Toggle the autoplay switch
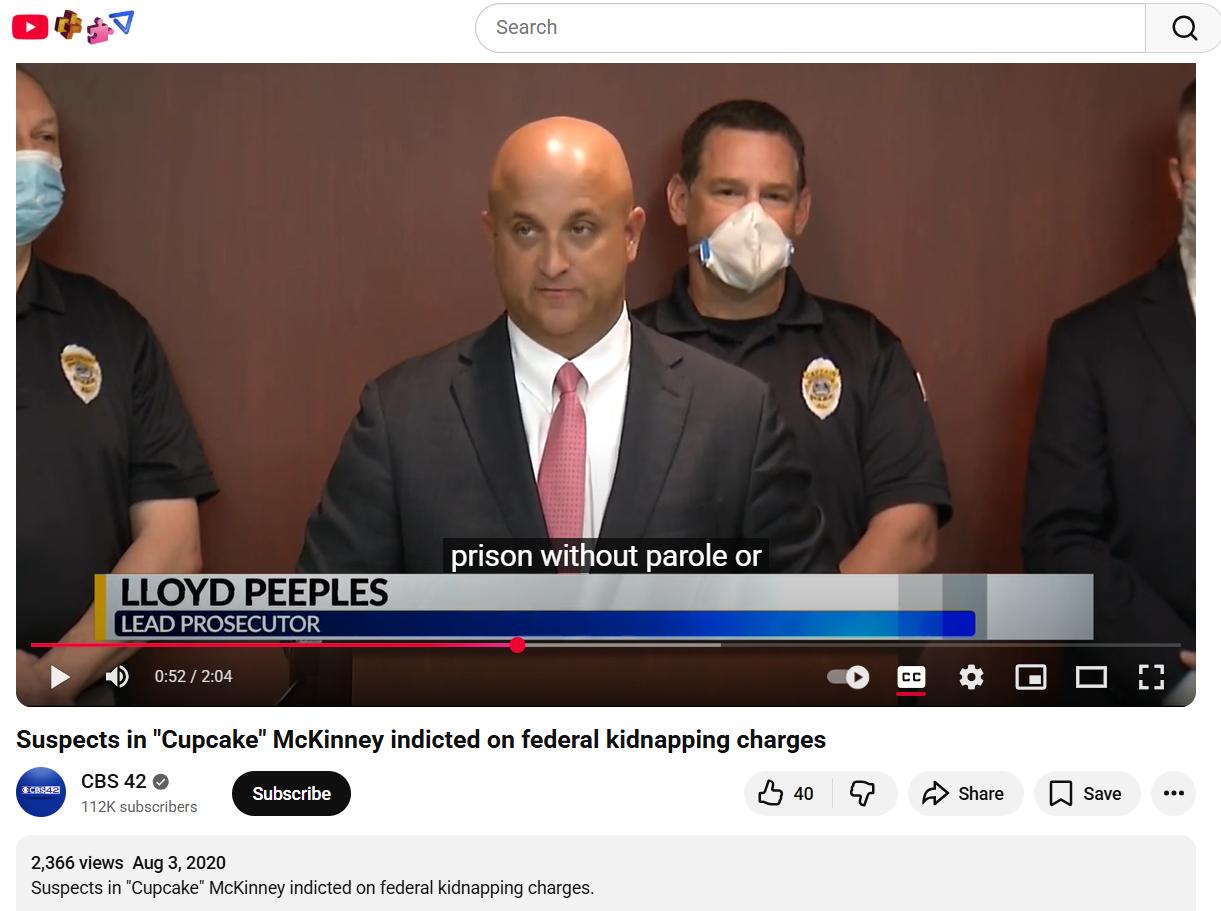This screenshot has width=1221, height=911. [x=848, y=677]
